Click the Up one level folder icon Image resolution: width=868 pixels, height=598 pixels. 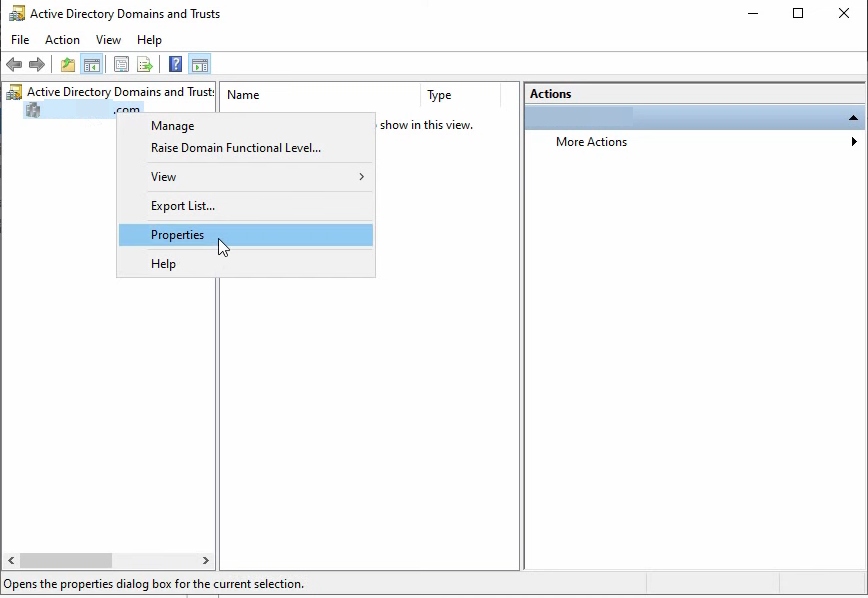(68, 65)
